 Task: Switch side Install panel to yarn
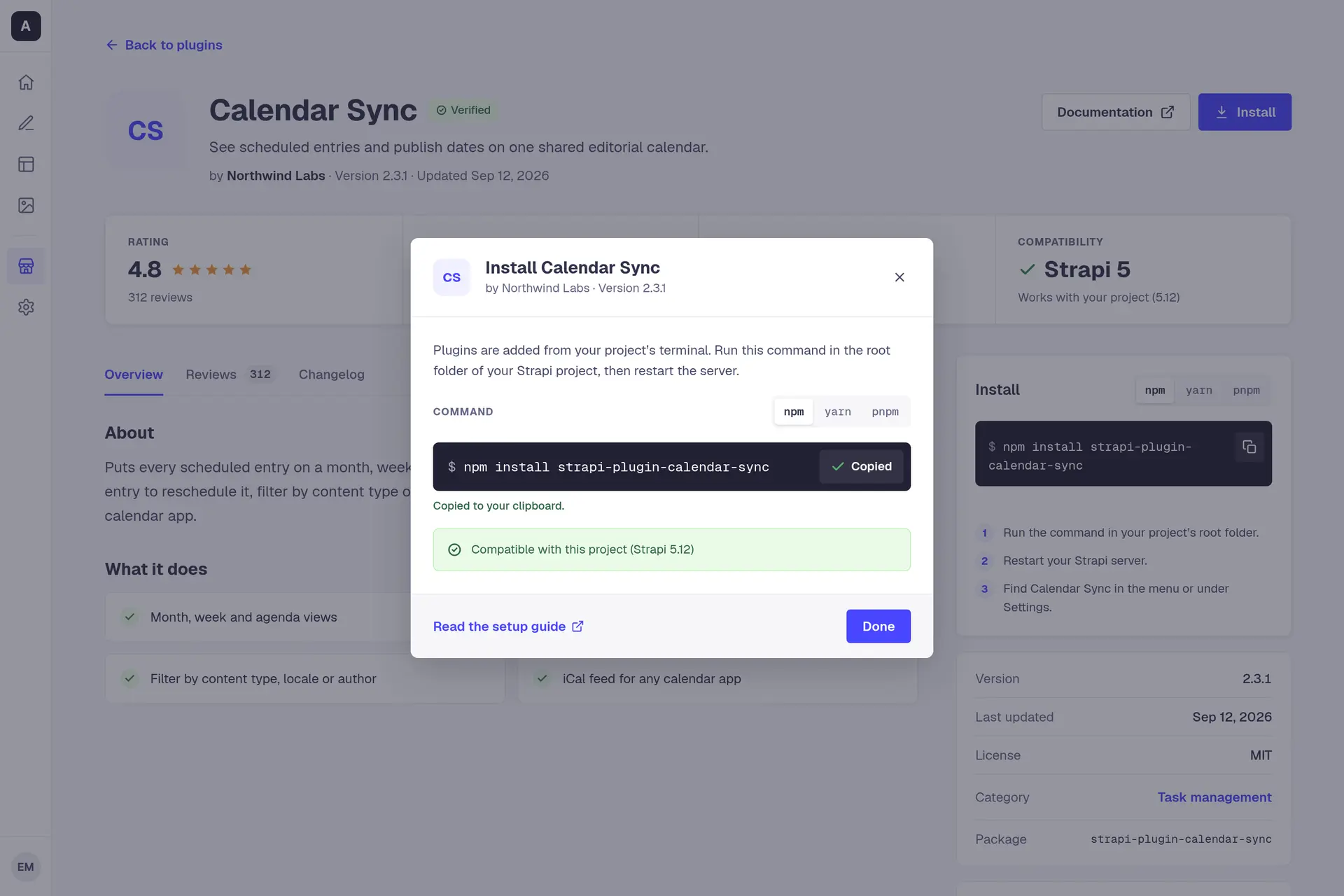point(1198,390)
